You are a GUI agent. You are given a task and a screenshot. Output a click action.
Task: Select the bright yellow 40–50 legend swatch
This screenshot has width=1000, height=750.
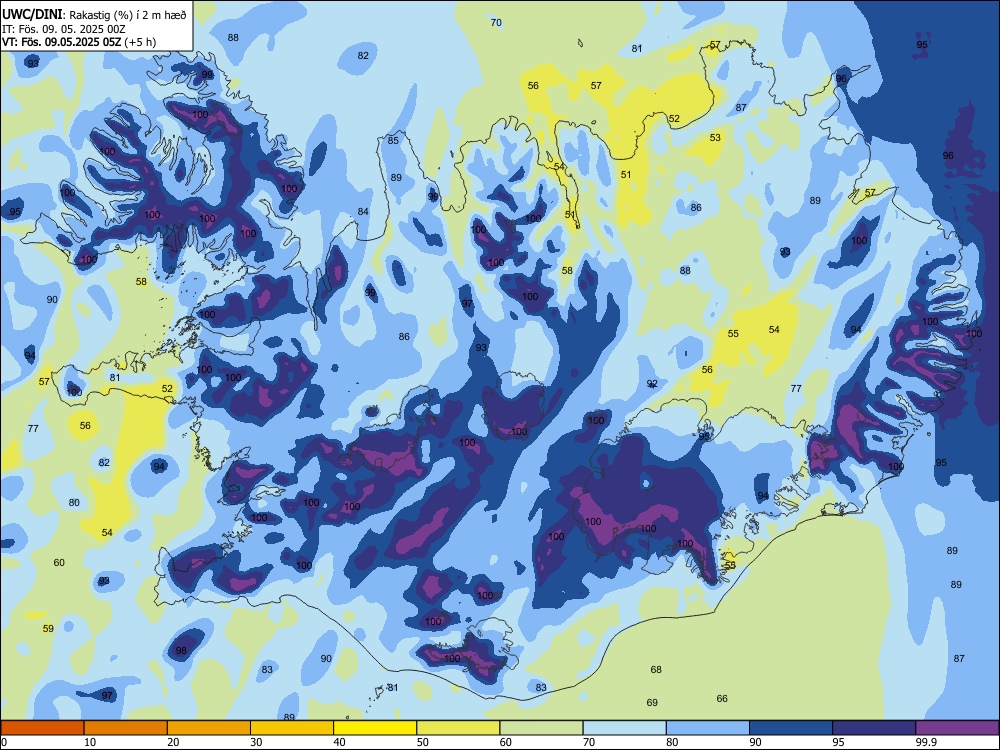(x=375, y=728)
